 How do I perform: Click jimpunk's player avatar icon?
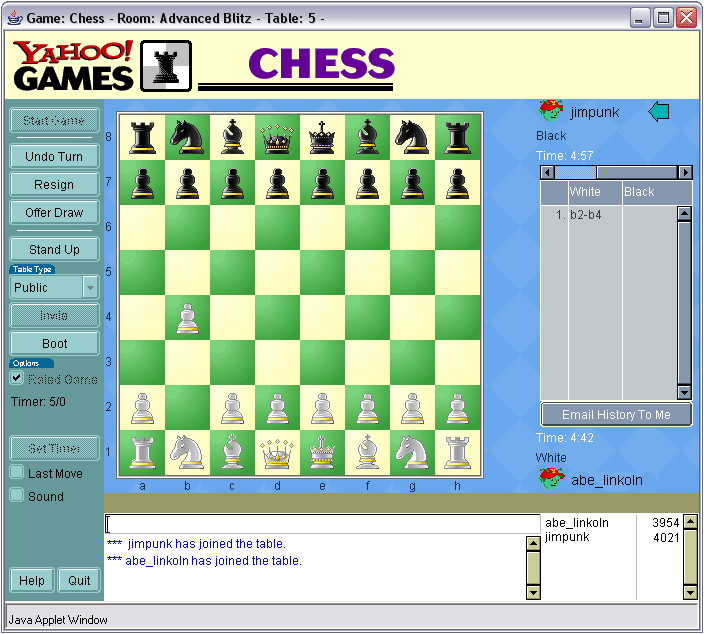point(551,110)
